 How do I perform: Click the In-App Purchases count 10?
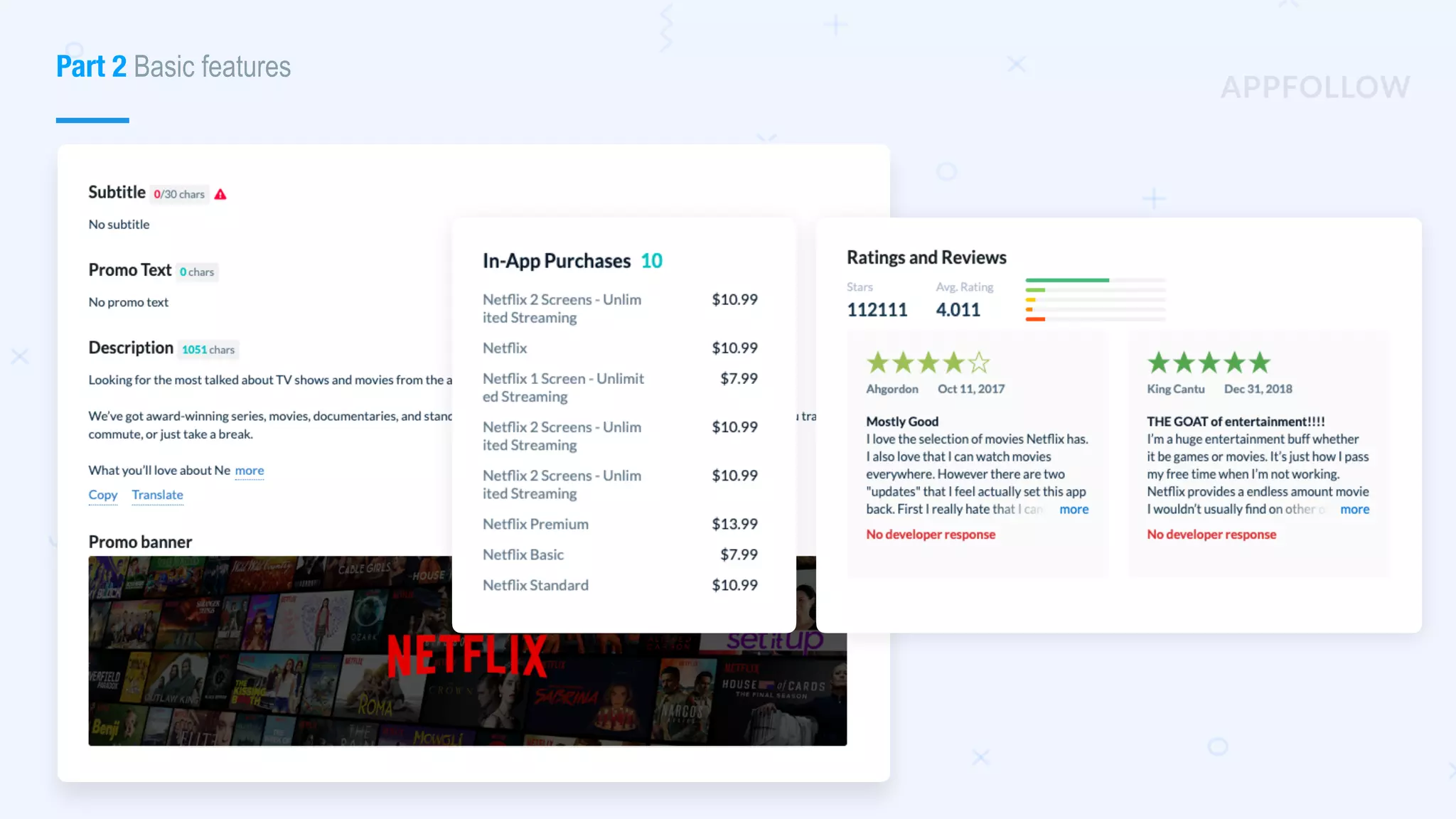(651, 261)
